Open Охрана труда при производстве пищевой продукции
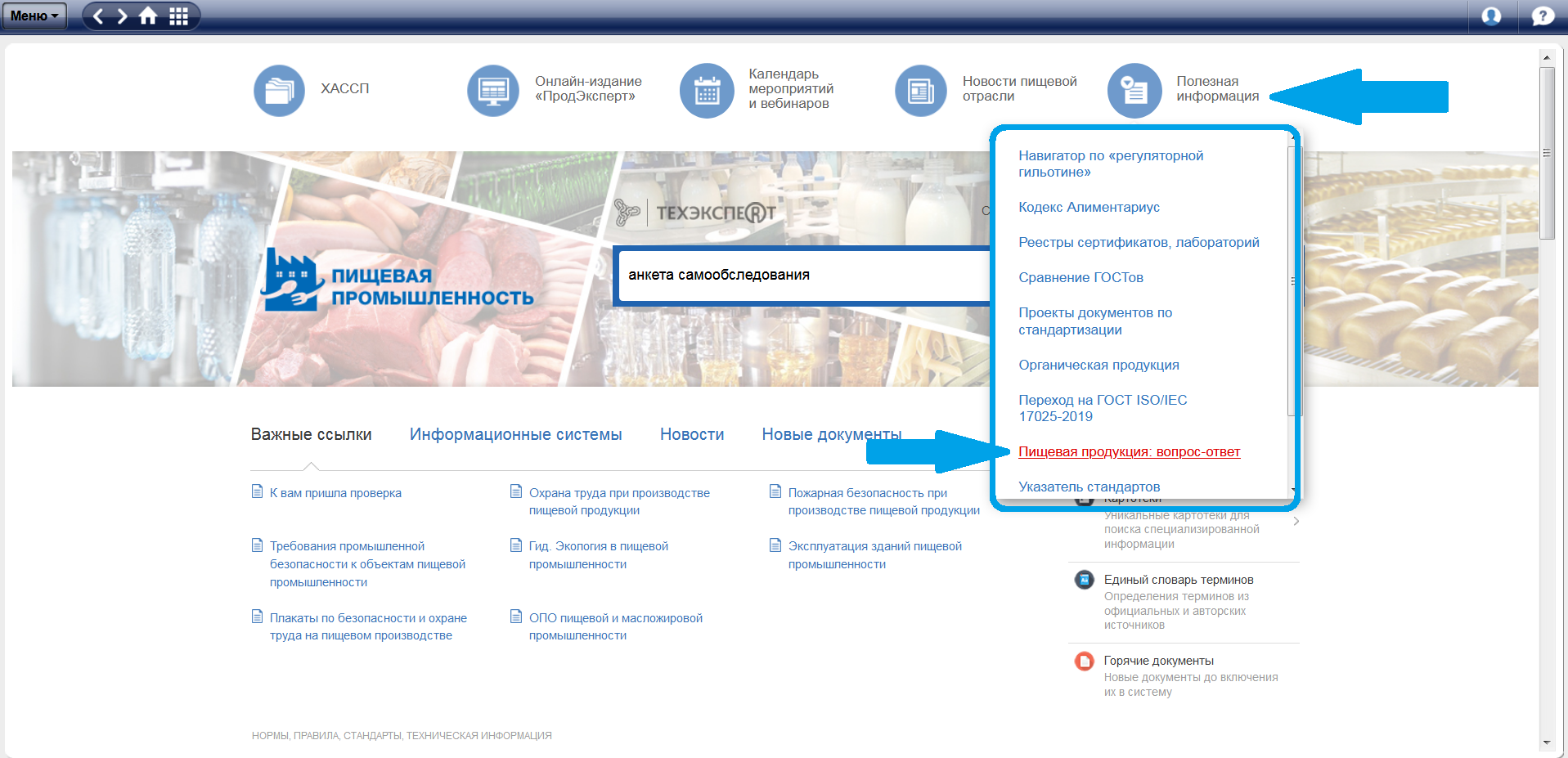The width and height of the screenshot is (1568, 758). 619,501
